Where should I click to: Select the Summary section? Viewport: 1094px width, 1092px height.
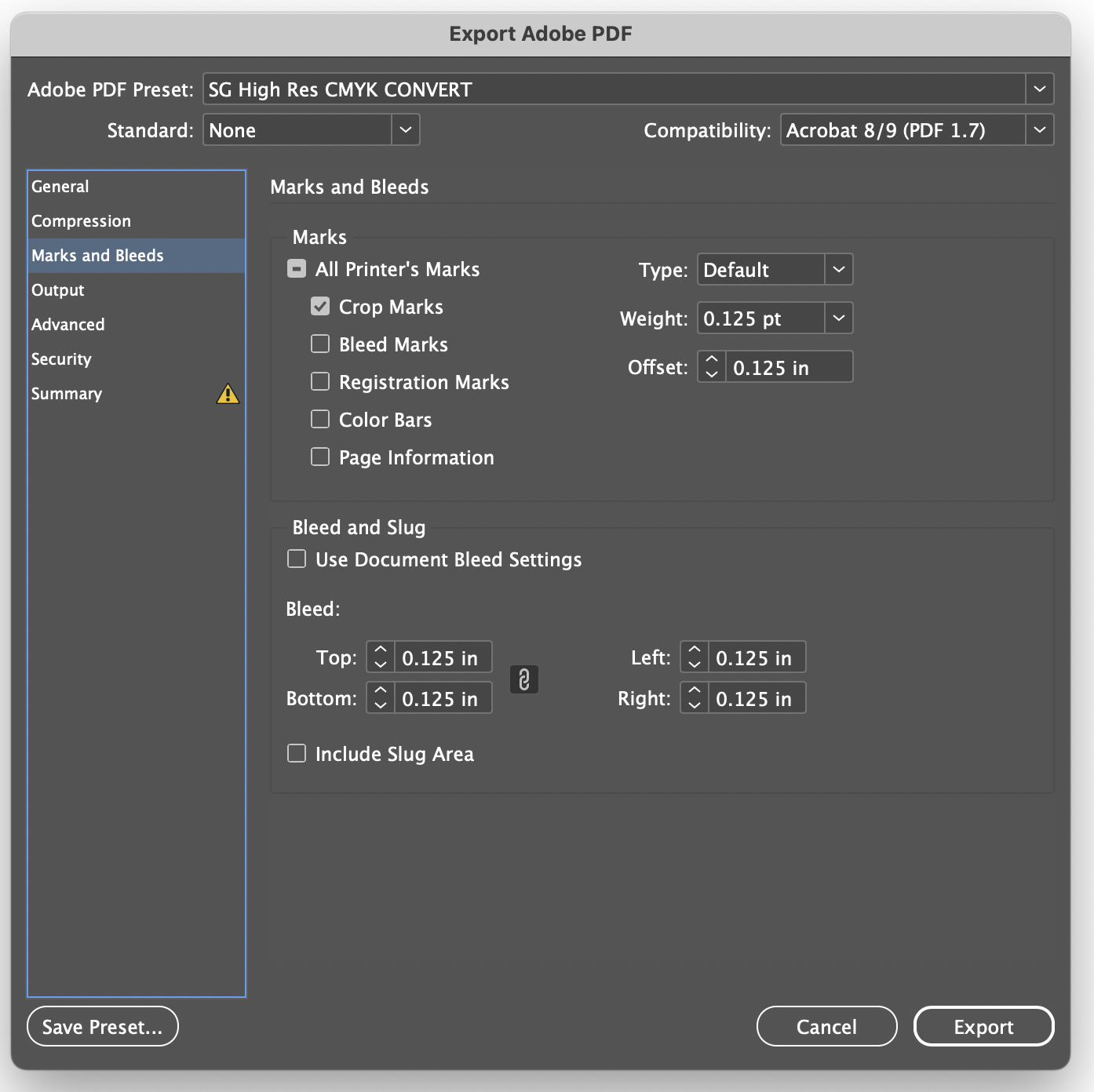click(137, 394)
